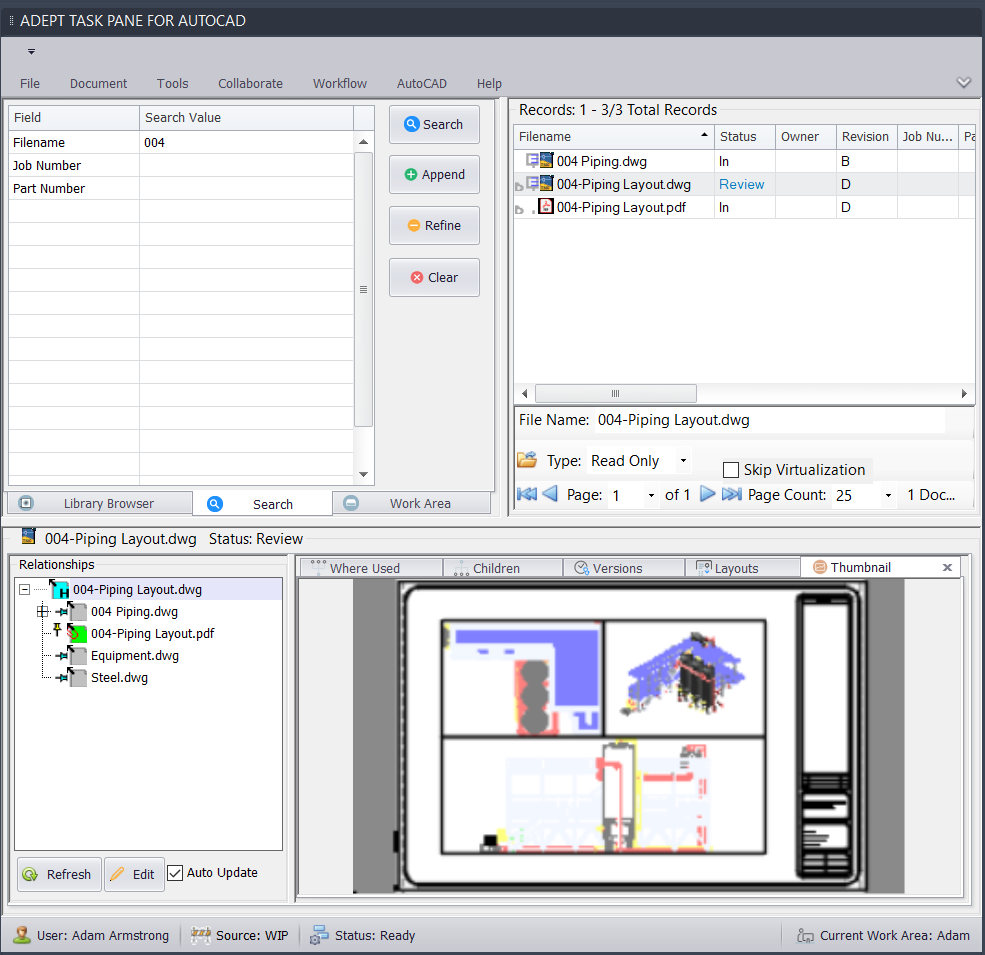This screenshot has height=955, width=985.
Task: Click the user icon in status bar
Action: click(x=21, y=936)
